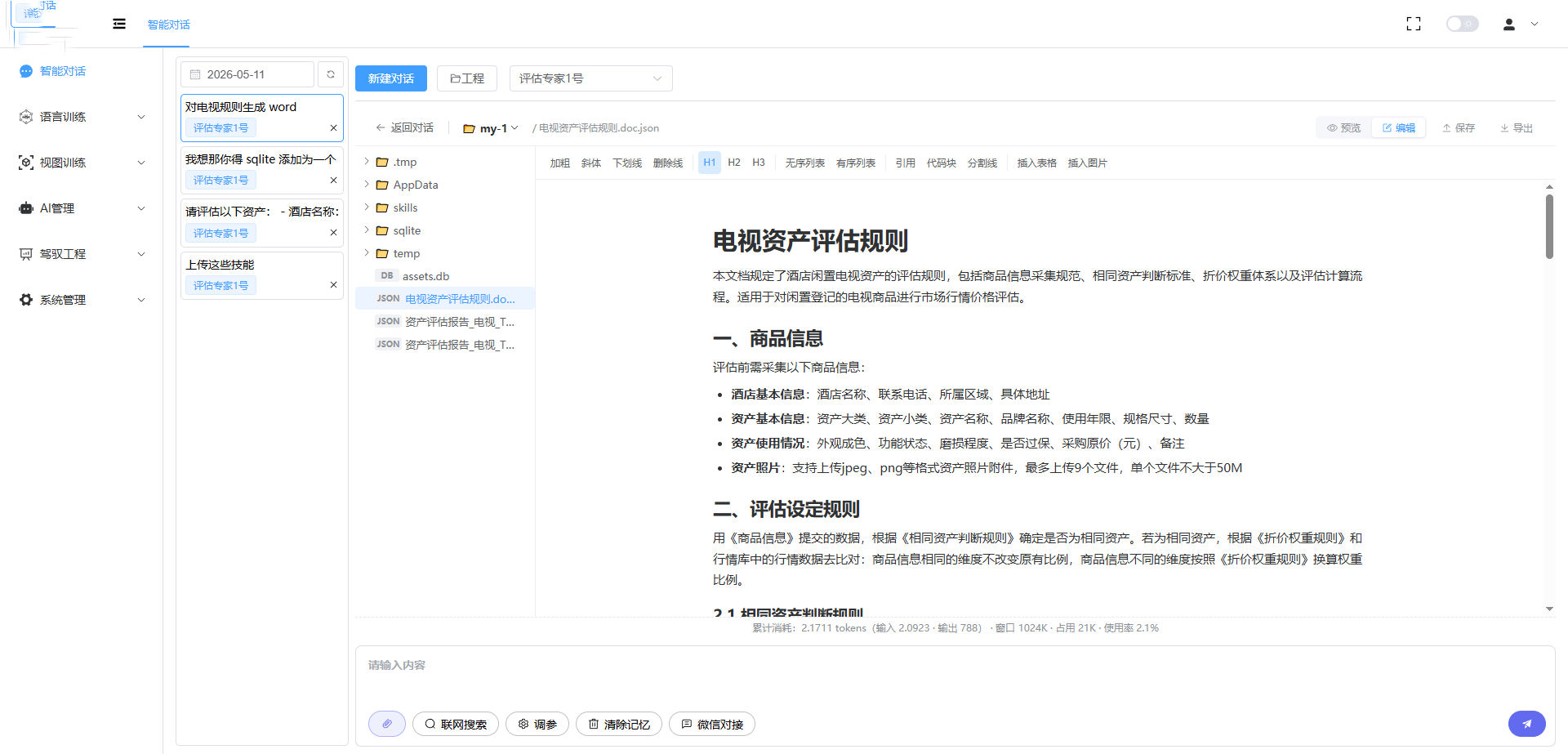
Task: Apply 加粗 bold formatting
Action: click(560, 163)
